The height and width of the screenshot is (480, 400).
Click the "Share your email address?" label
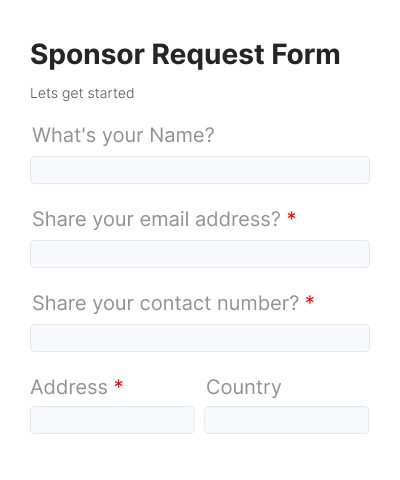(156, 219)
